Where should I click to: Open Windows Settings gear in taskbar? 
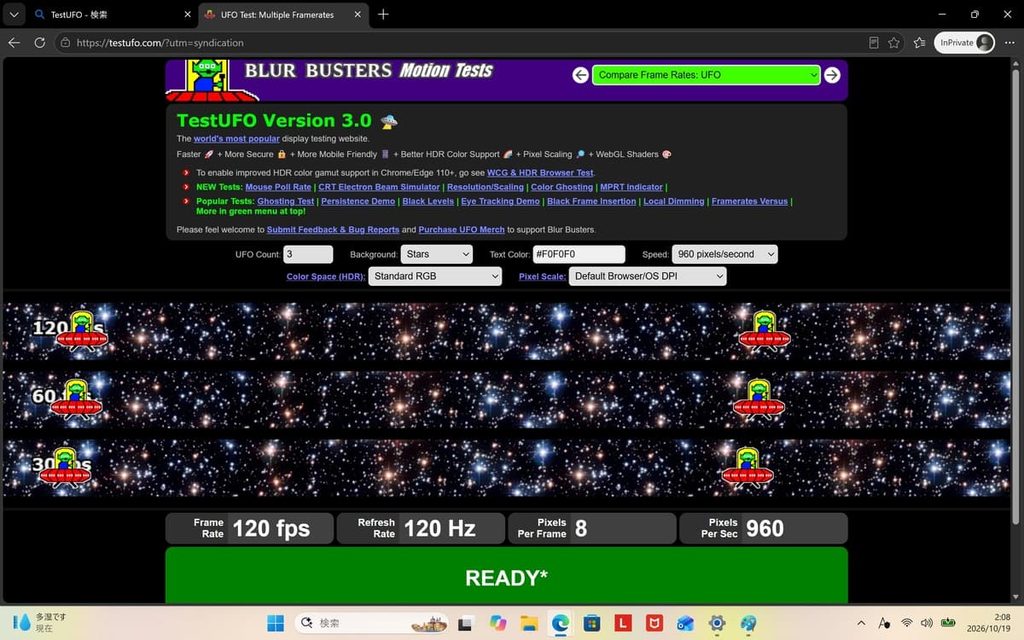click(x=717, y=623)
